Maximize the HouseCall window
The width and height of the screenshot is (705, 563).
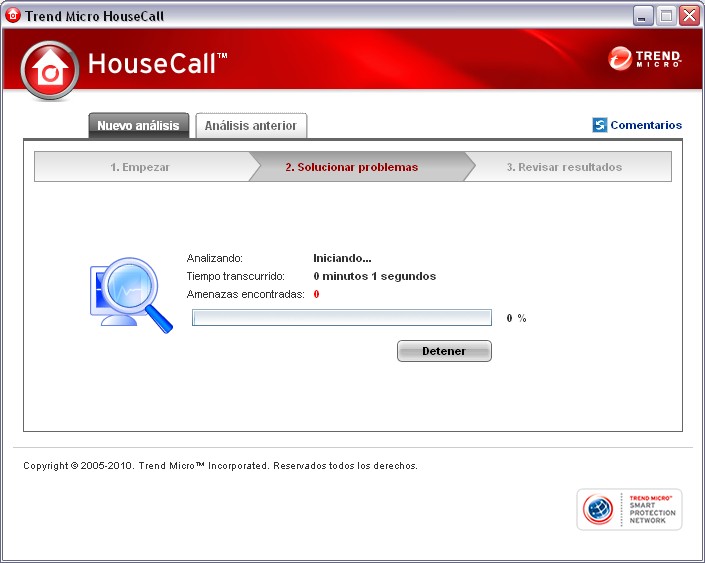(666, 16)
